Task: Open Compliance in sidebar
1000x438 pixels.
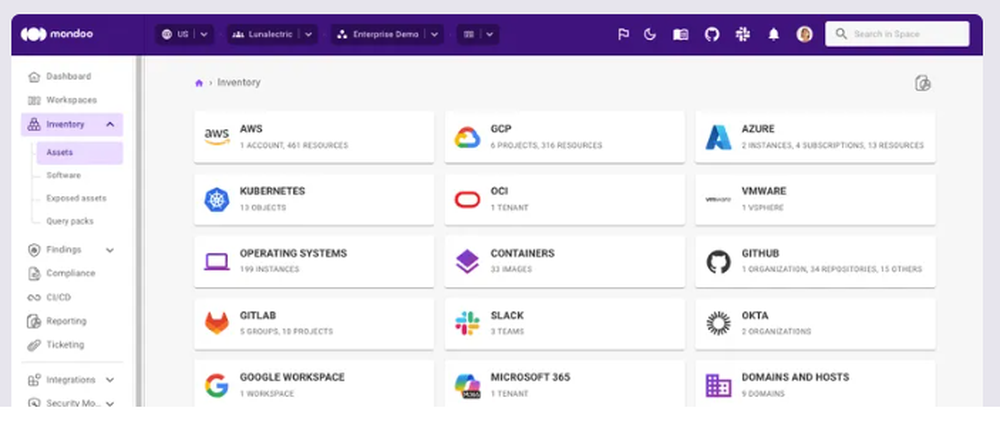Action: click(x=71, y=273)
